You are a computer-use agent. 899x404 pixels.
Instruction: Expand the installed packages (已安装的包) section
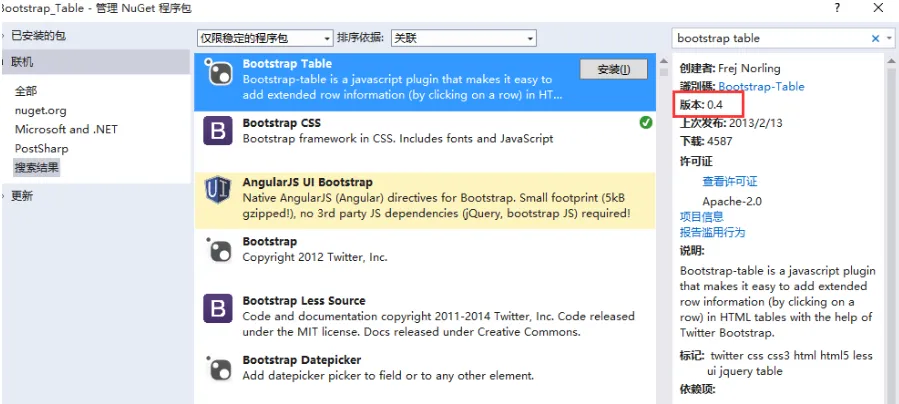click(x=39, y=35)
